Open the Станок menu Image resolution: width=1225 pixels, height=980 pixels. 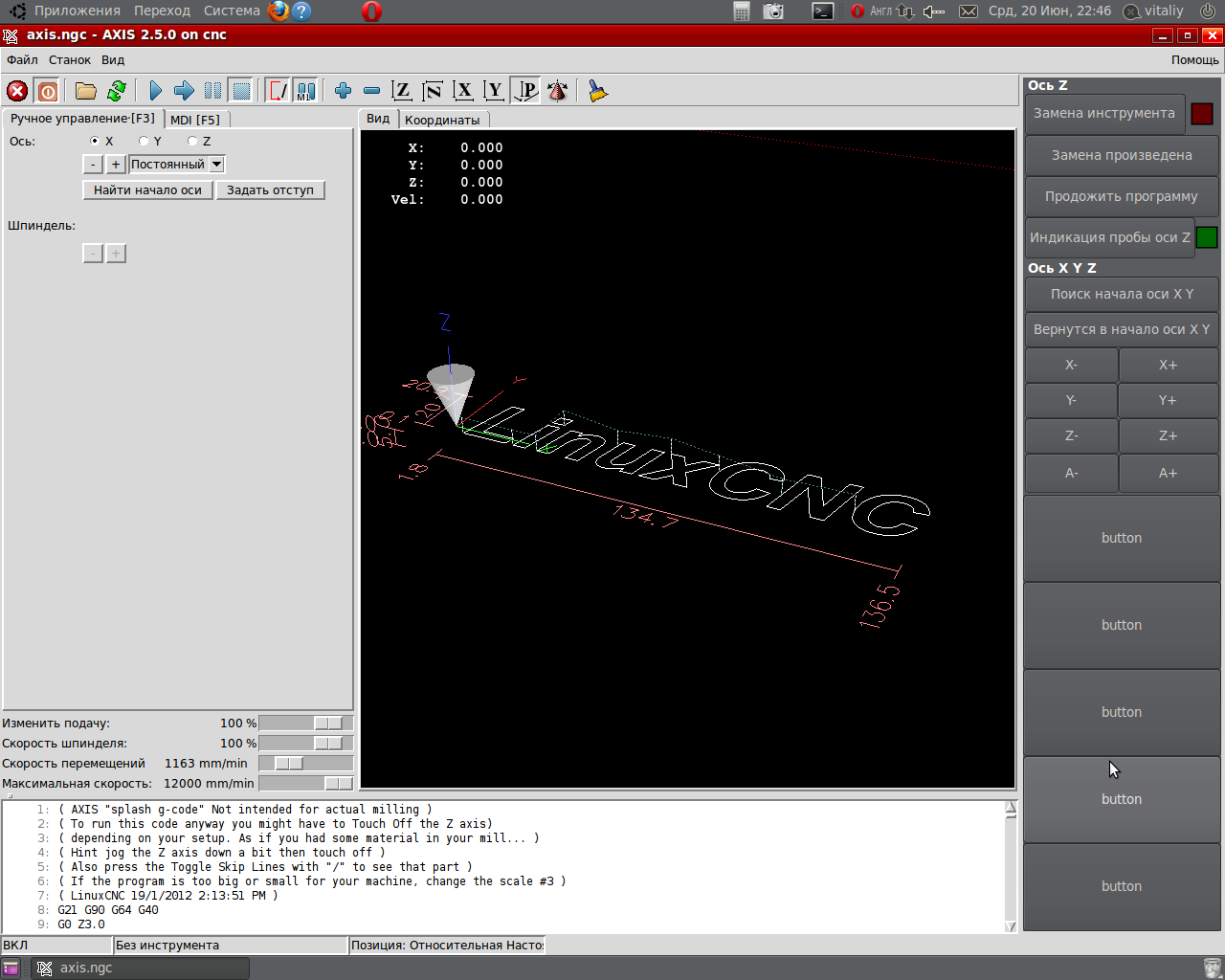coord(70,59)
